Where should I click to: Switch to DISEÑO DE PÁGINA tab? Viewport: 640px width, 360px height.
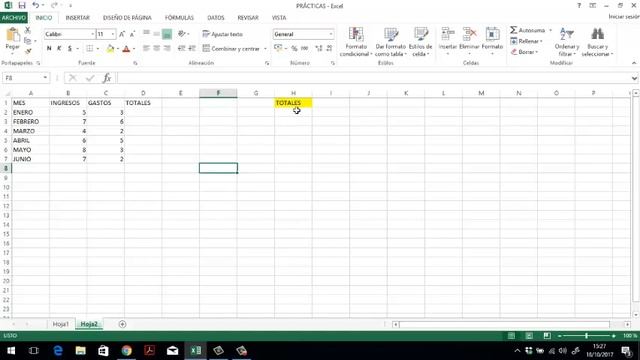click(127, 18)
